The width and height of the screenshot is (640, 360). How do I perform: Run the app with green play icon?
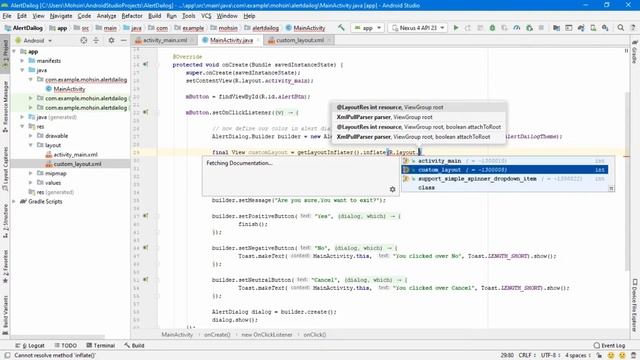pyautogui.click(x=456, y=28)
